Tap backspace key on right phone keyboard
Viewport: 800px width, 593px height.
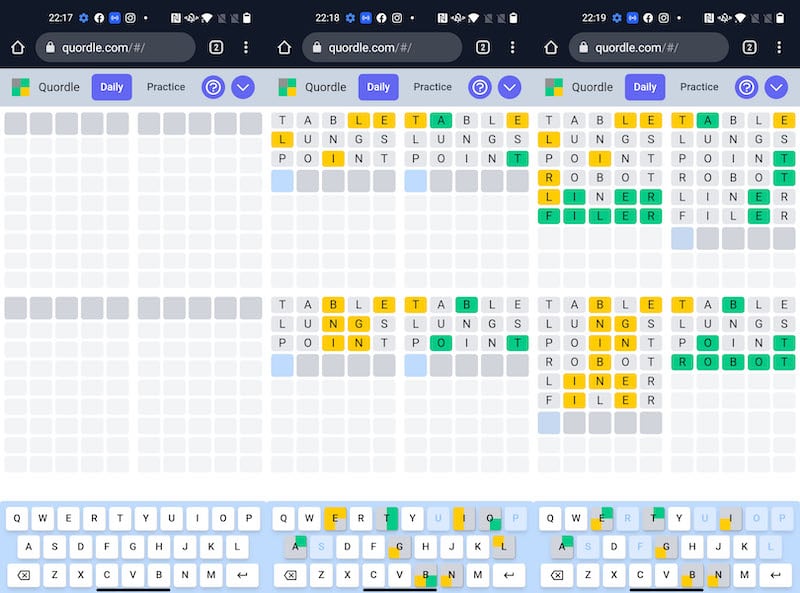[x=557, y=575]
